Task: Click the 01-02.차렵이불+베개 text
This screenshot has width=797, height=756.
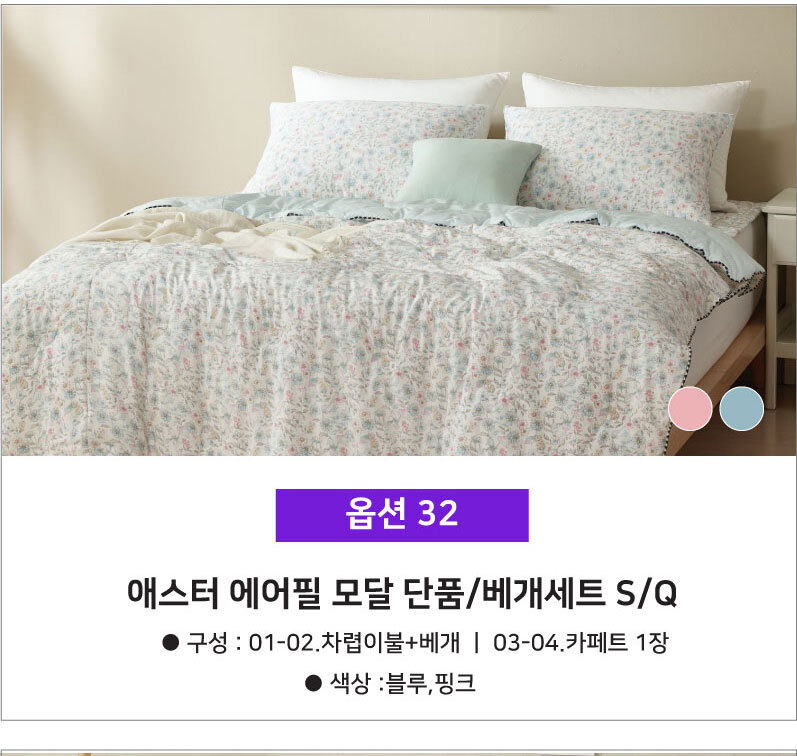Action: click(354, 643)
